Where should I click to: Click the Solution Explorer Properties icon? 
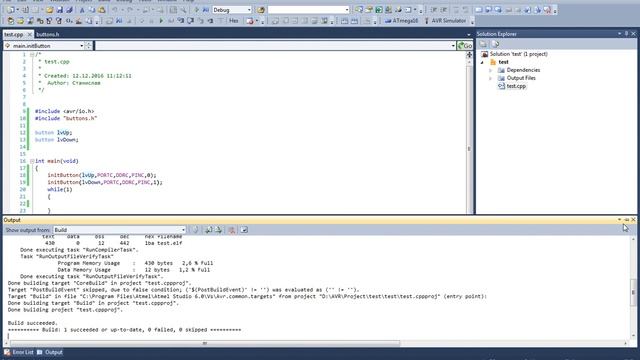(x=483, y=44)
